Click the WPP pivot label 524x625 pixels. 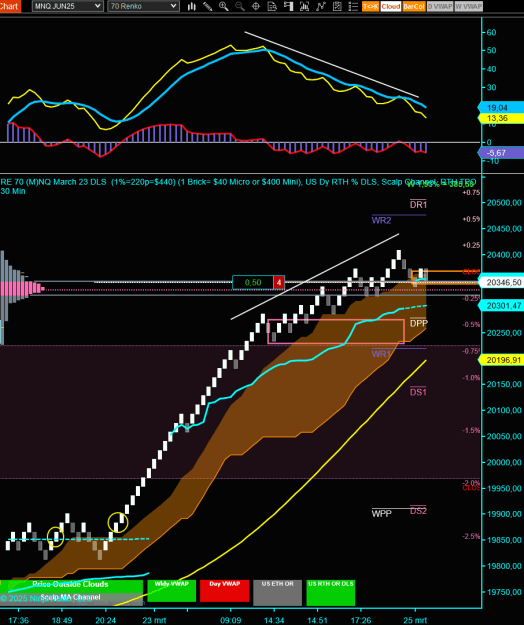pos(381,513)
